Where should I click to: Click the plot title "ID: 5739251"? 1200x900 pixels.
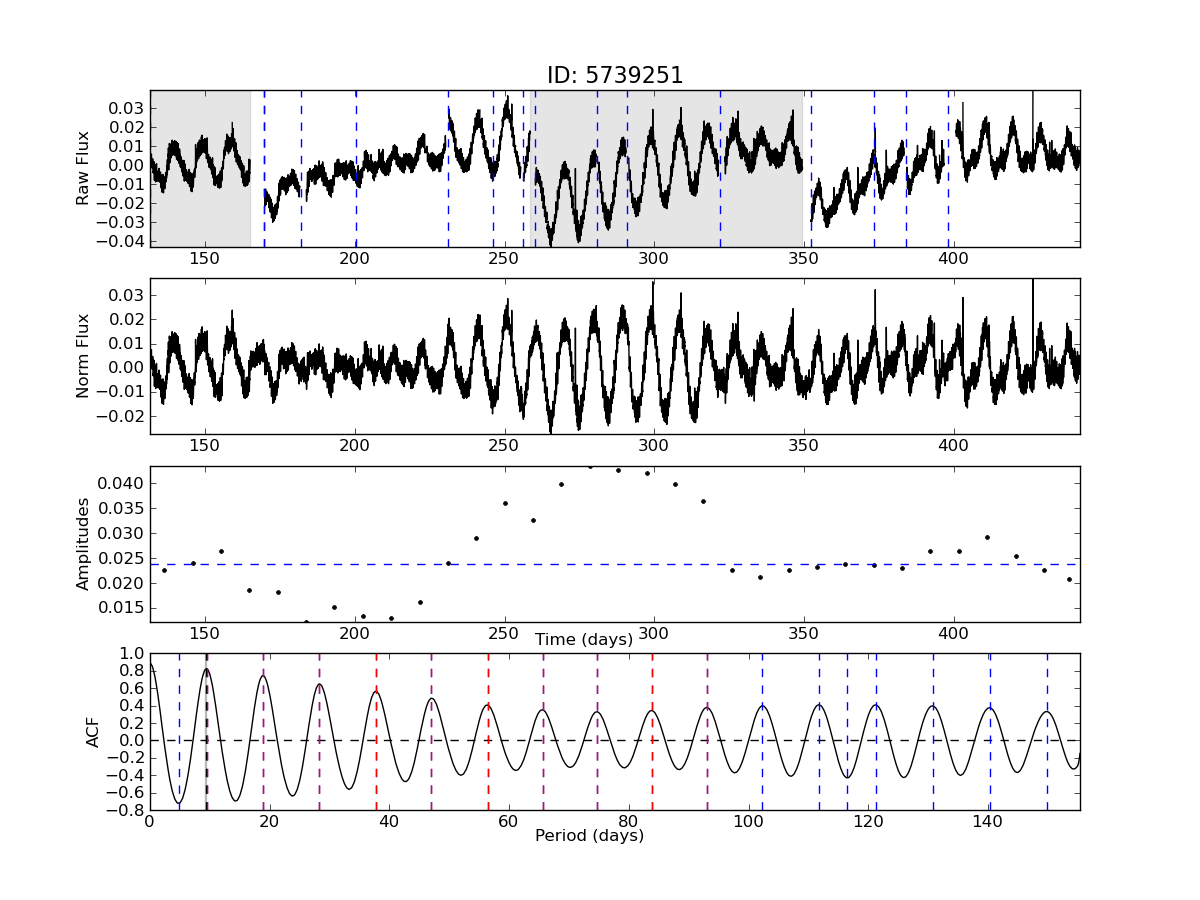click(614, 76)
